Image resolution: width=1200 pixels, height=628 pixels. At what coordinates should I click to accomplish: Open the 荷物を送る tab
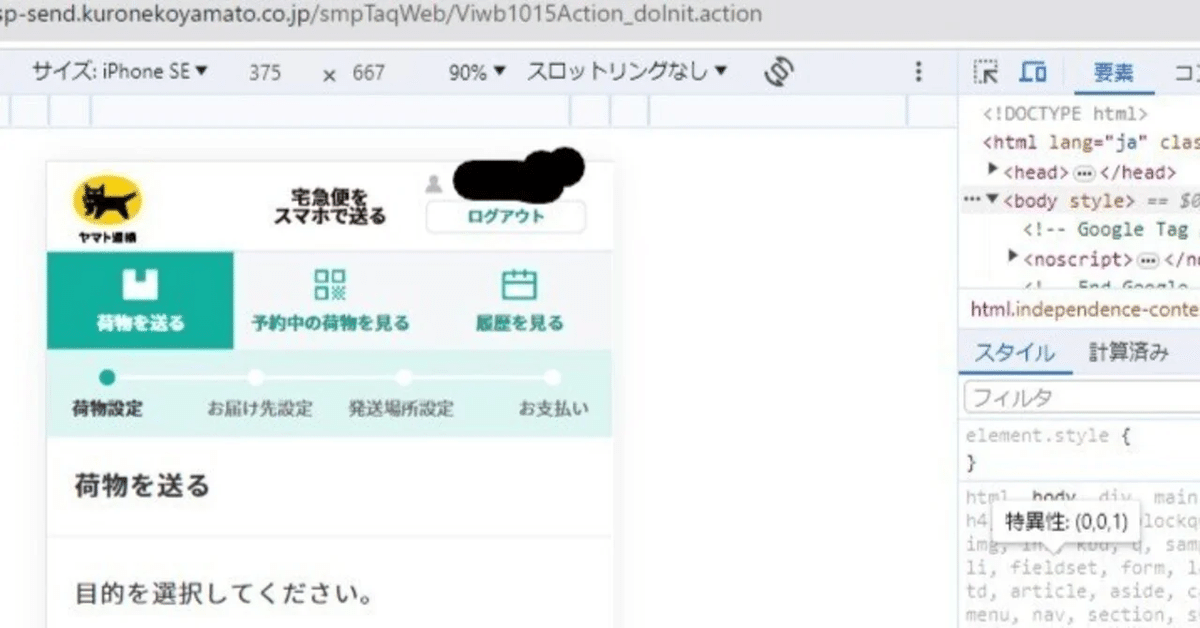pyautogui.click(x=140, y=300)
